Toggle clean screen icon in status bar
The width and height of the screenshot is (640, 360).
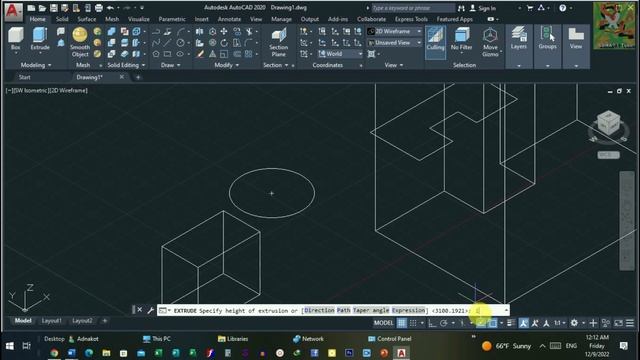click(618, 323)
